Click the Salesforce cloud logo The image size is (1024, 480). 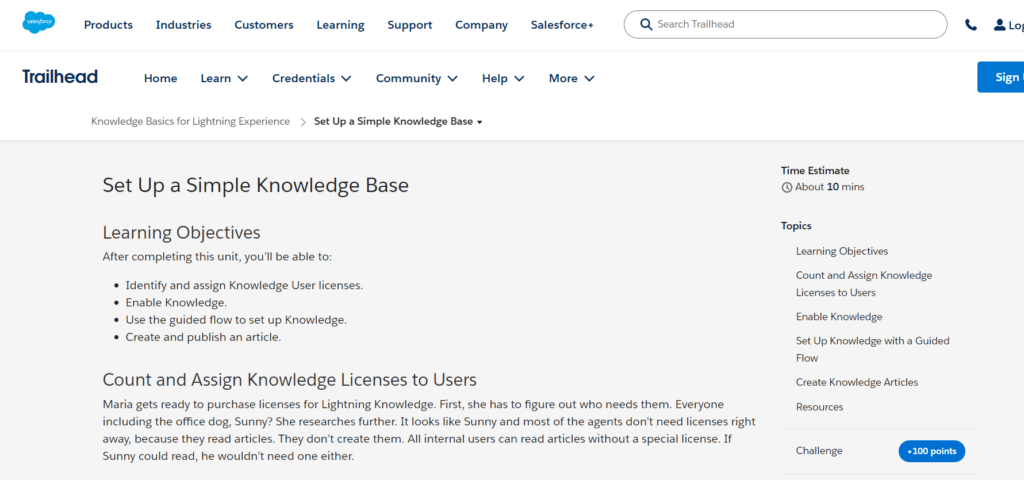pos(39,24)
